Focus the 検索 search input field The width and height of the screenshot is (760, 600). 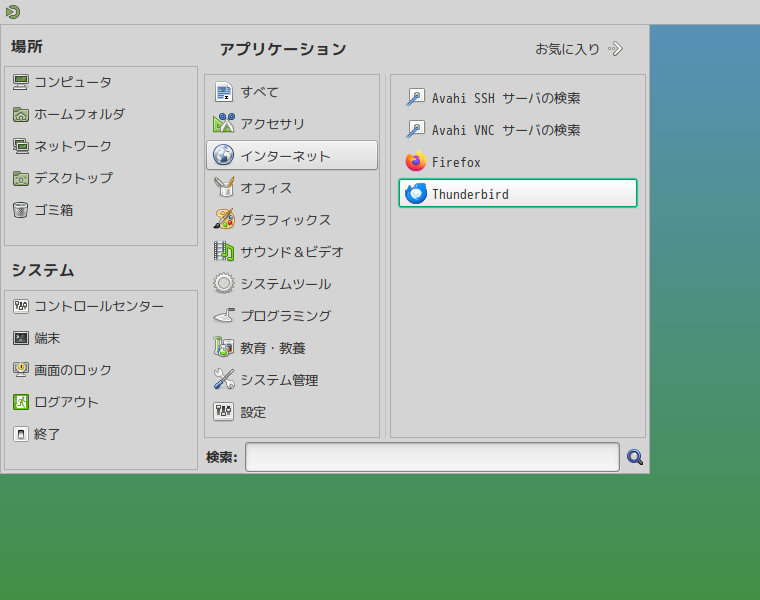tap(432, 457)
